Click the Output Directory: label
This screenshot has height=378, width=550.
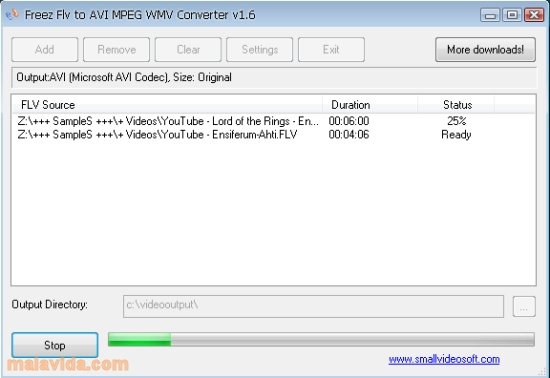pyautogui.click(x=49, y=304)
